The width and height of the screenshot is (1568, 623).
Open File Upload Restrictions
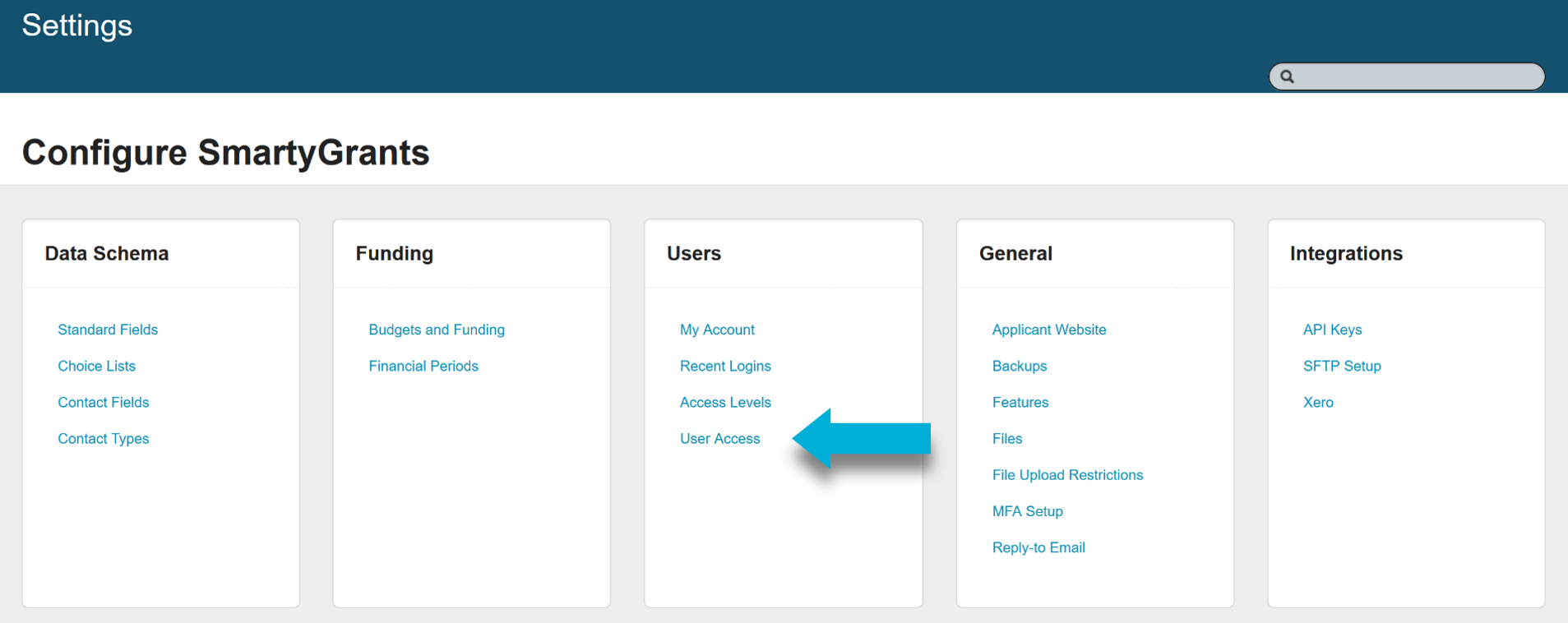pyautogui.click(x=1066, y=474)
